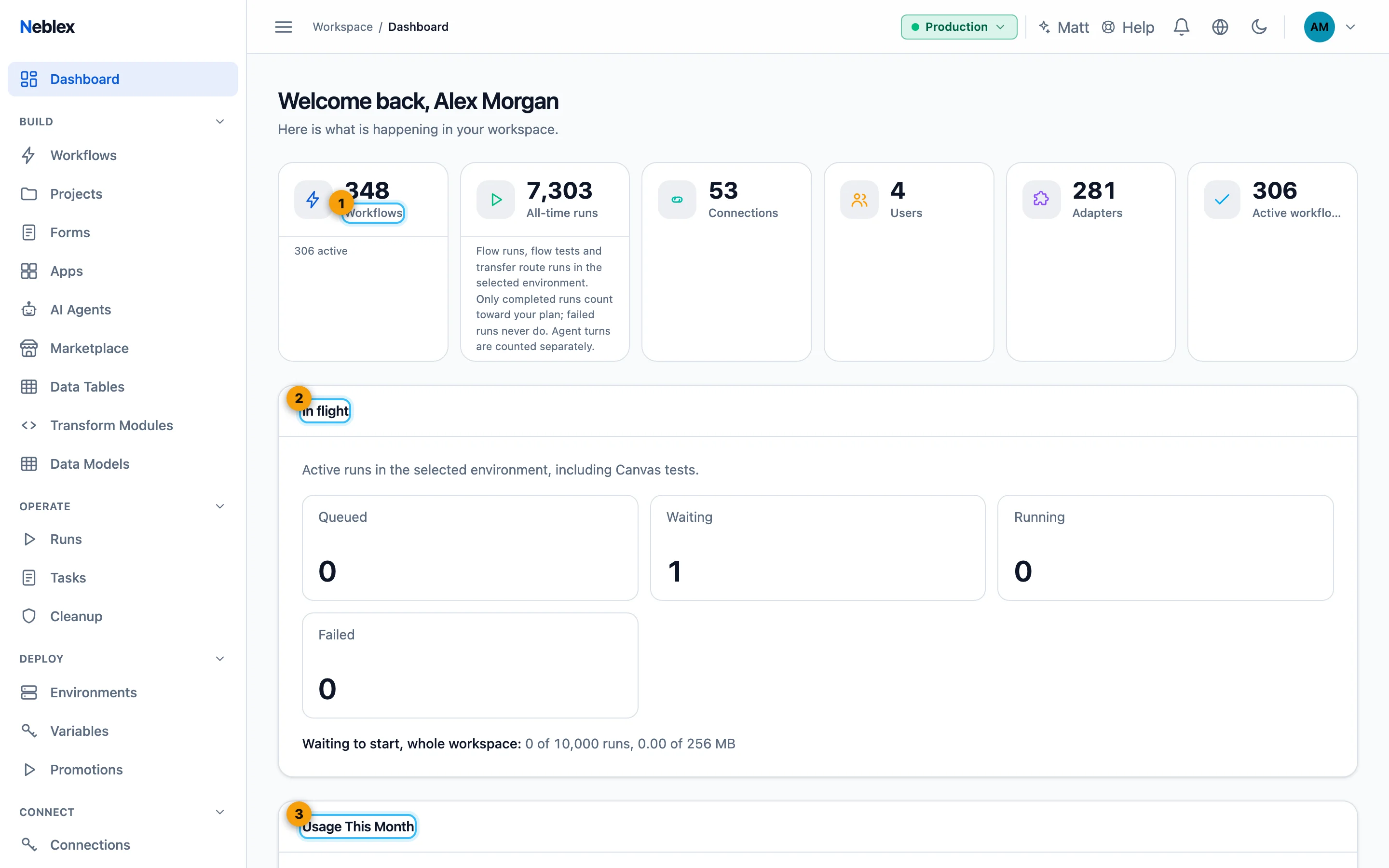Image resolution: width=1389 pixels, height=868 pixels.
Task: Click the 4 Users value
Action: [x=898, y=190]
